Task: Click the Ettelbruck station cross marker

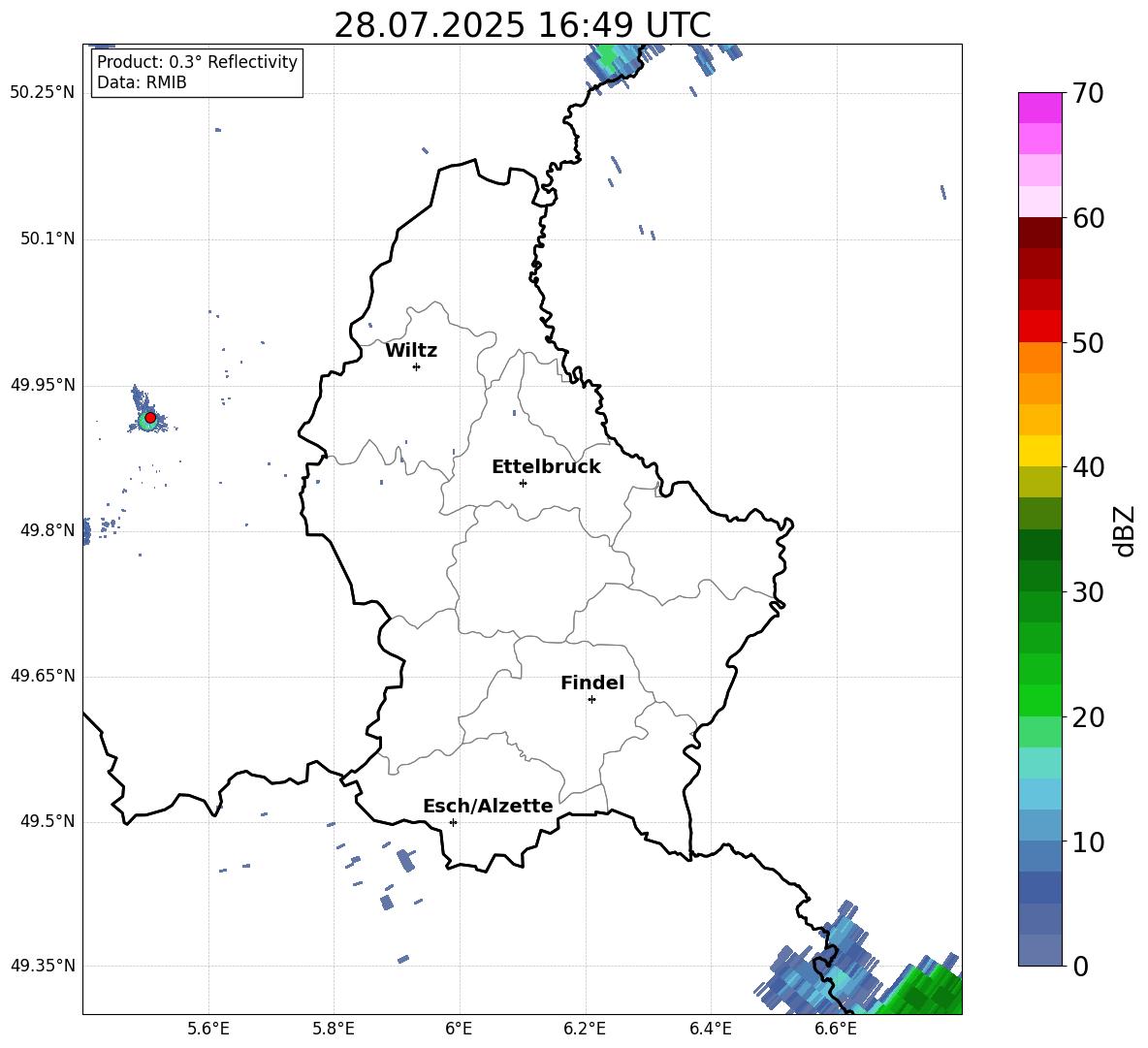Action: [x=523, y=483]
